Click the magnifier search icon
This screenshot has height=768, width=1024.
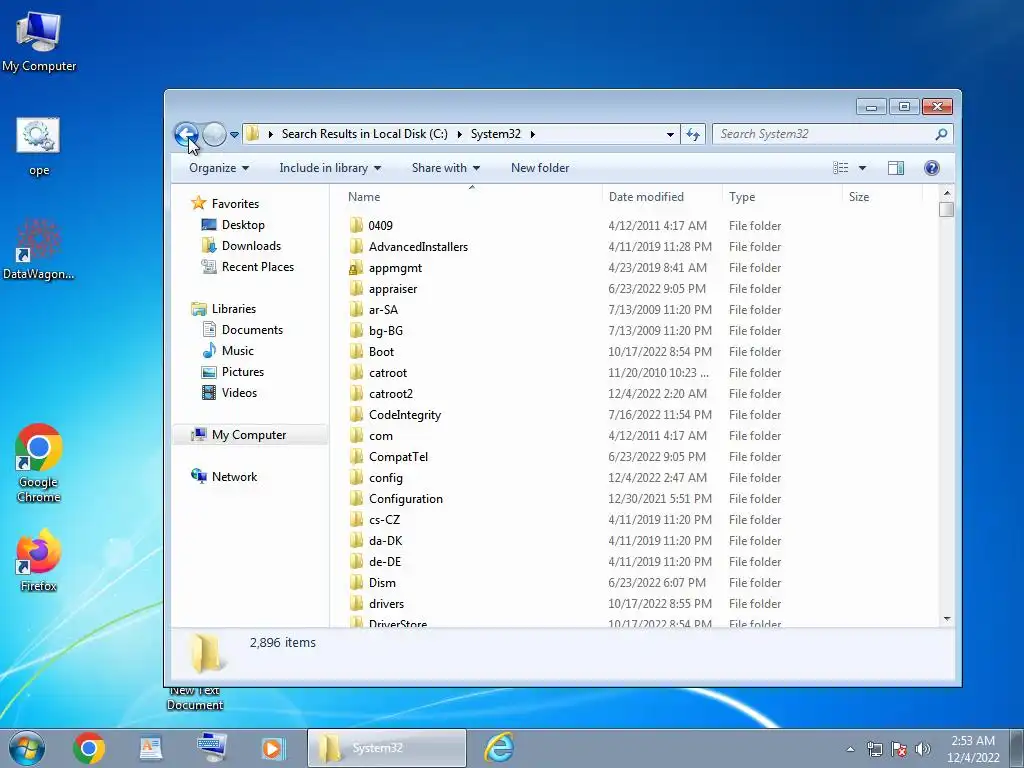[941, 135]
